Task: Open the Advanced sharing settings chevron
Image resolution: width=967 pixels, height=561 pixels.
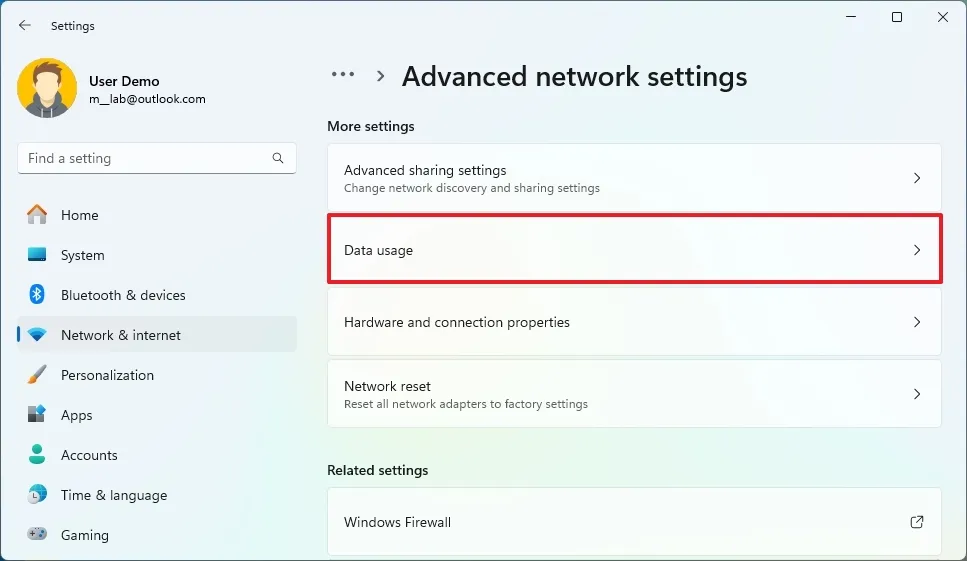Action: tap(917, 178)
